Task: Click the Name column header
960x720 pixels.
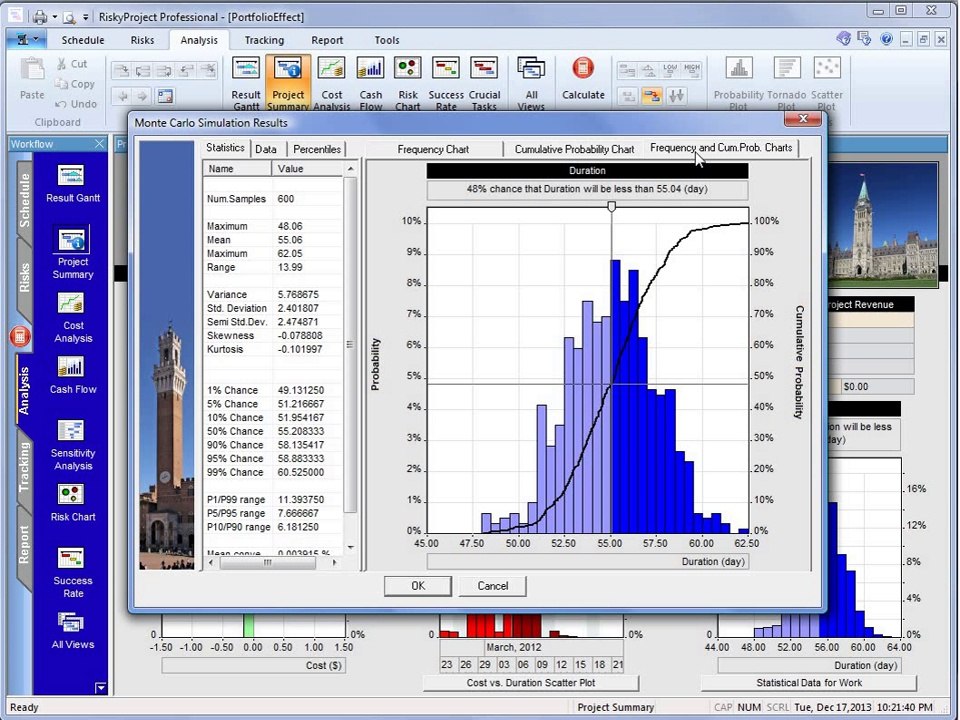Action: coord(238,168)
